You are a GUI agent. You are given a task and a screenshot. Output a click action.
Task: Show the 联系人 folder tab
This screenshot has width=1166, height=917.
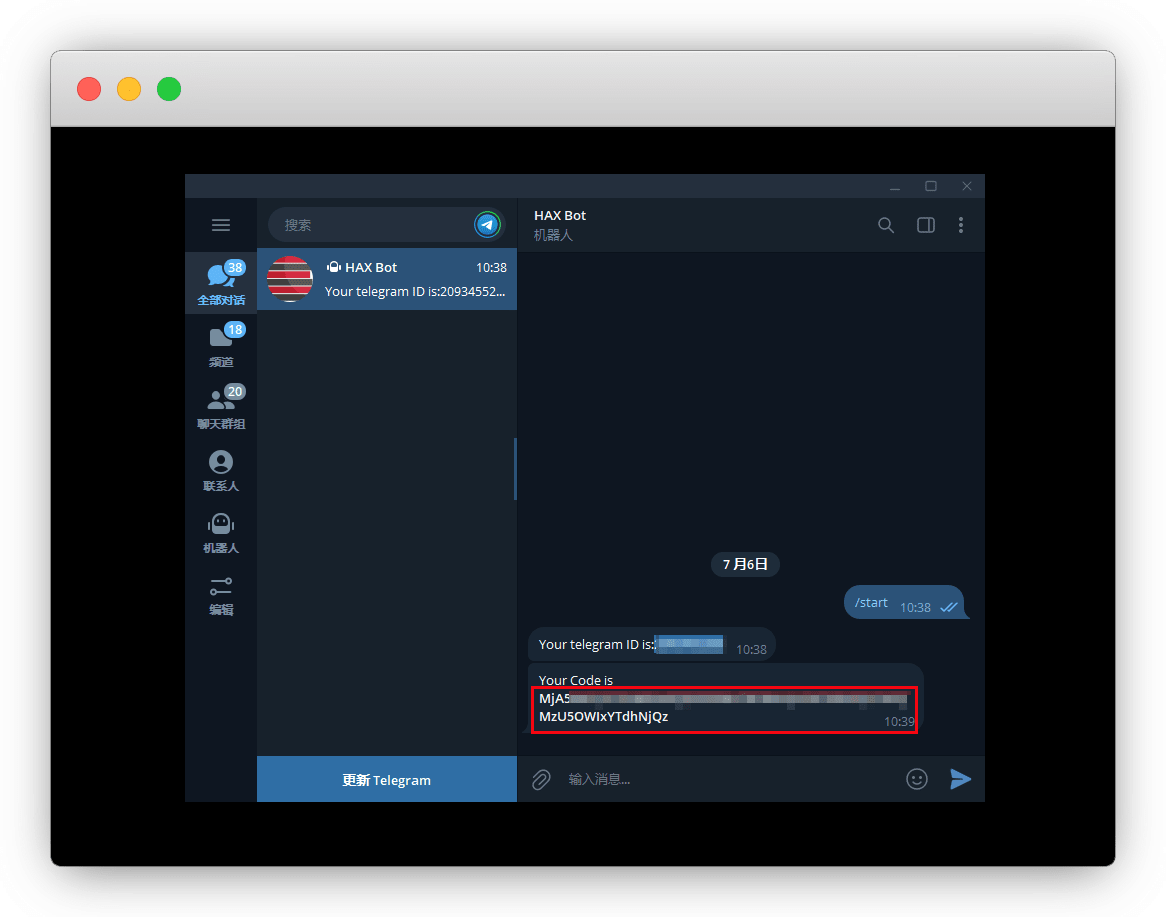tap(221, 470)
